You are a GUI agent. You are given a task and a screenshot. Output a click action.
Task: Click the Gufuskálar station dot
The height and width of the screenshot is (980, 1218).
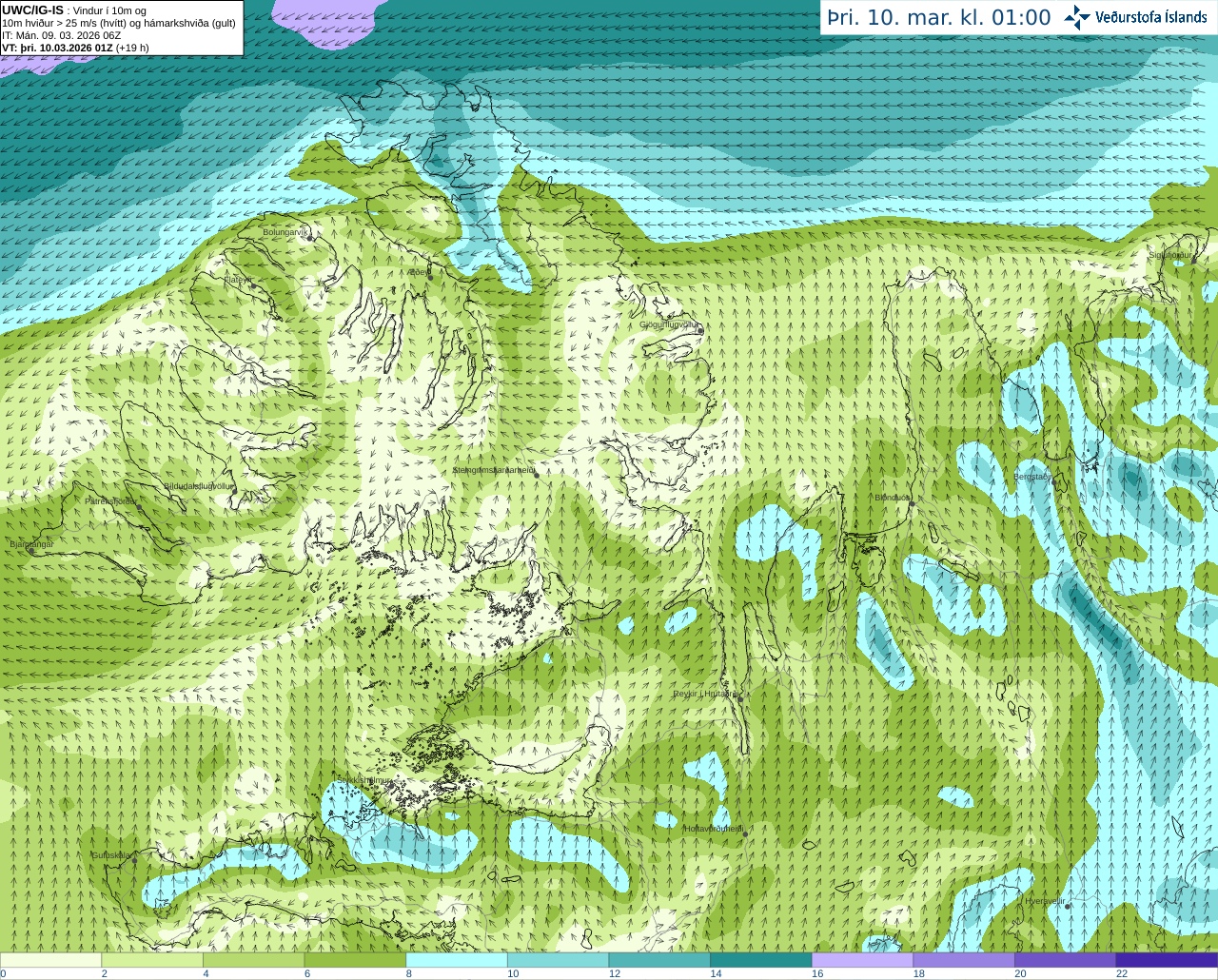coord(134,860)
